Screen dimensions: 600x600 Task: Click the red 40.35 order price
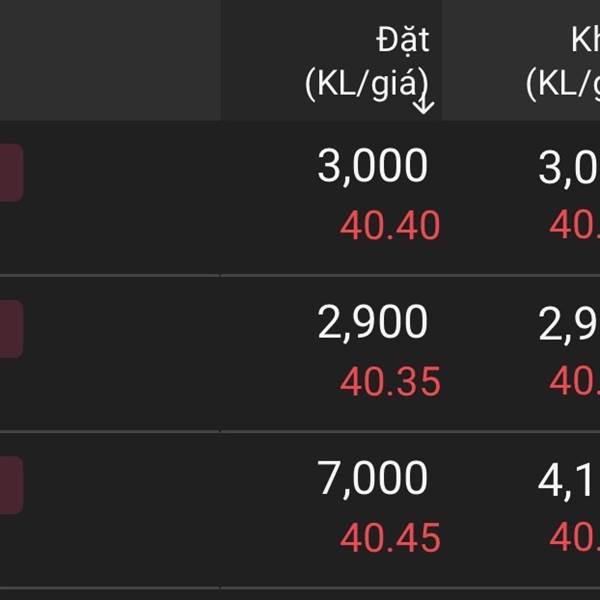[390, 382]
